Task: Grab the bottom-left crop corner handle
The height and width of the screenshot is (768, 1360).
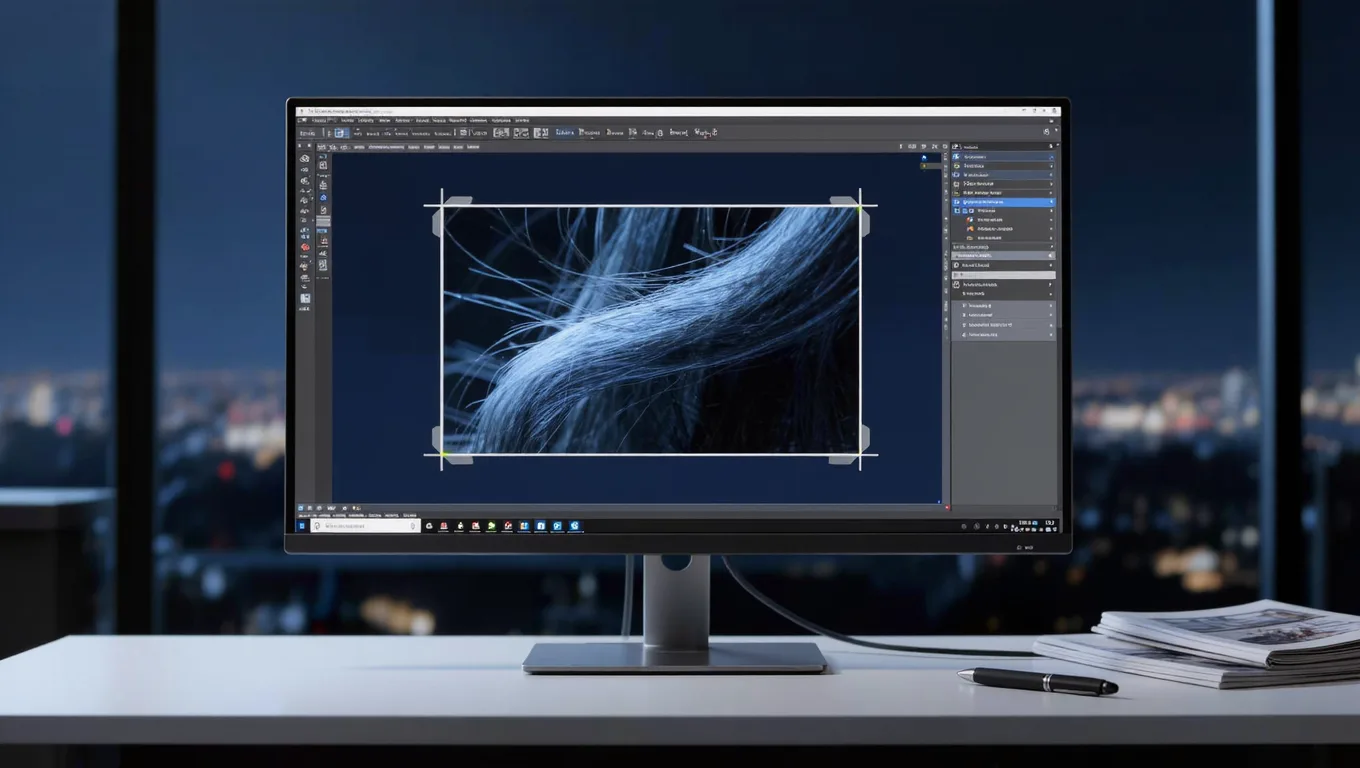Action: tap(442, 454)
